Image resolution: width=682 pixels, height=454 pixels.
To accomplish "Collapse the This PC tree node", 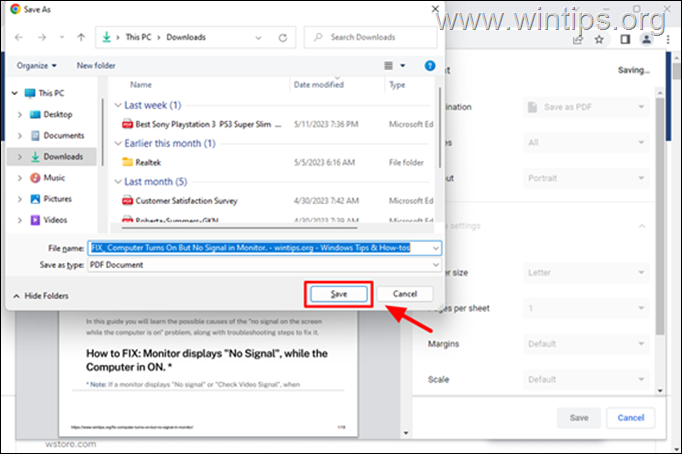I will [x=15, y=93].
